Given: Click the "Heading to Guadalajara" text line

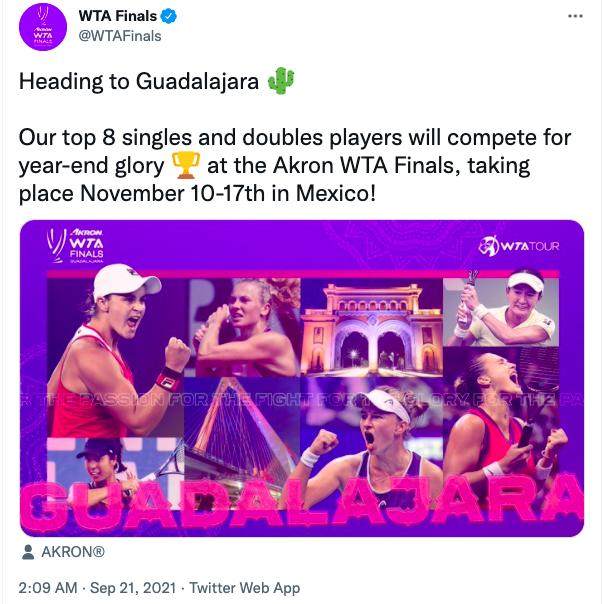Looking at the screenshot, I should tap(142, 82).
